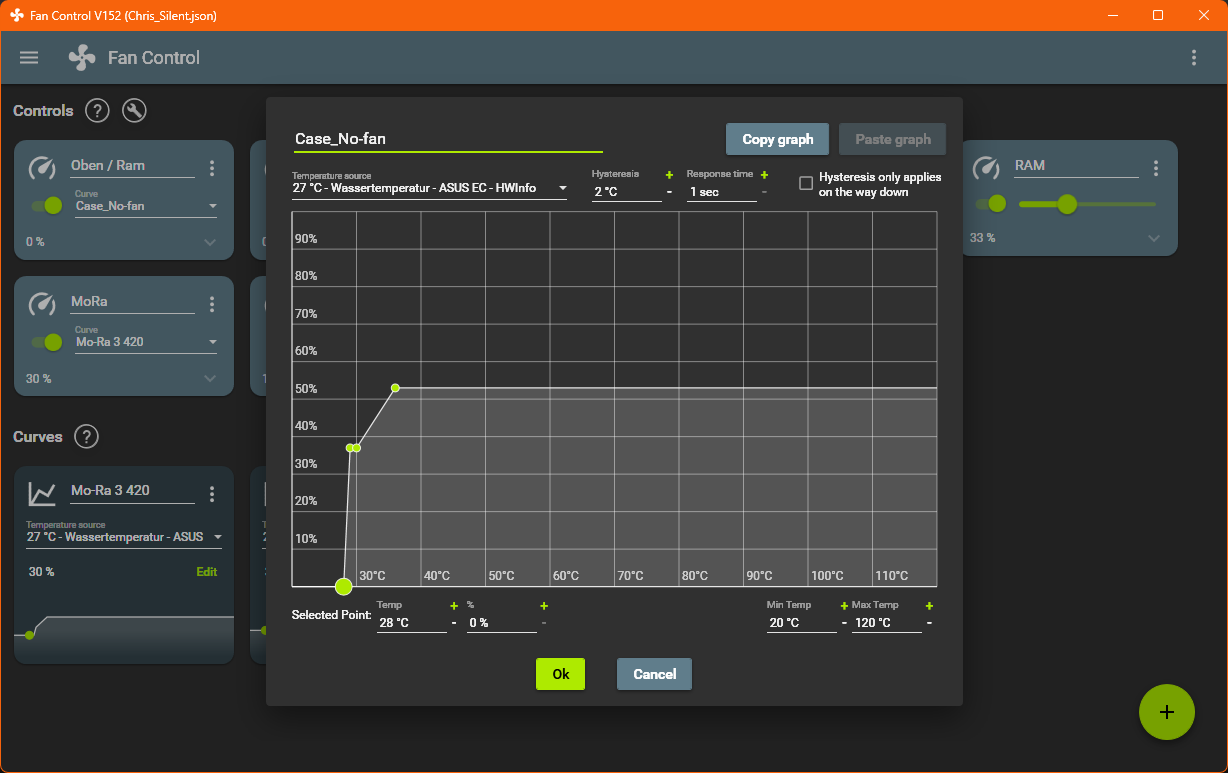
Task: Click the Fan Control fan logo
Action: (x=82, y=58)
